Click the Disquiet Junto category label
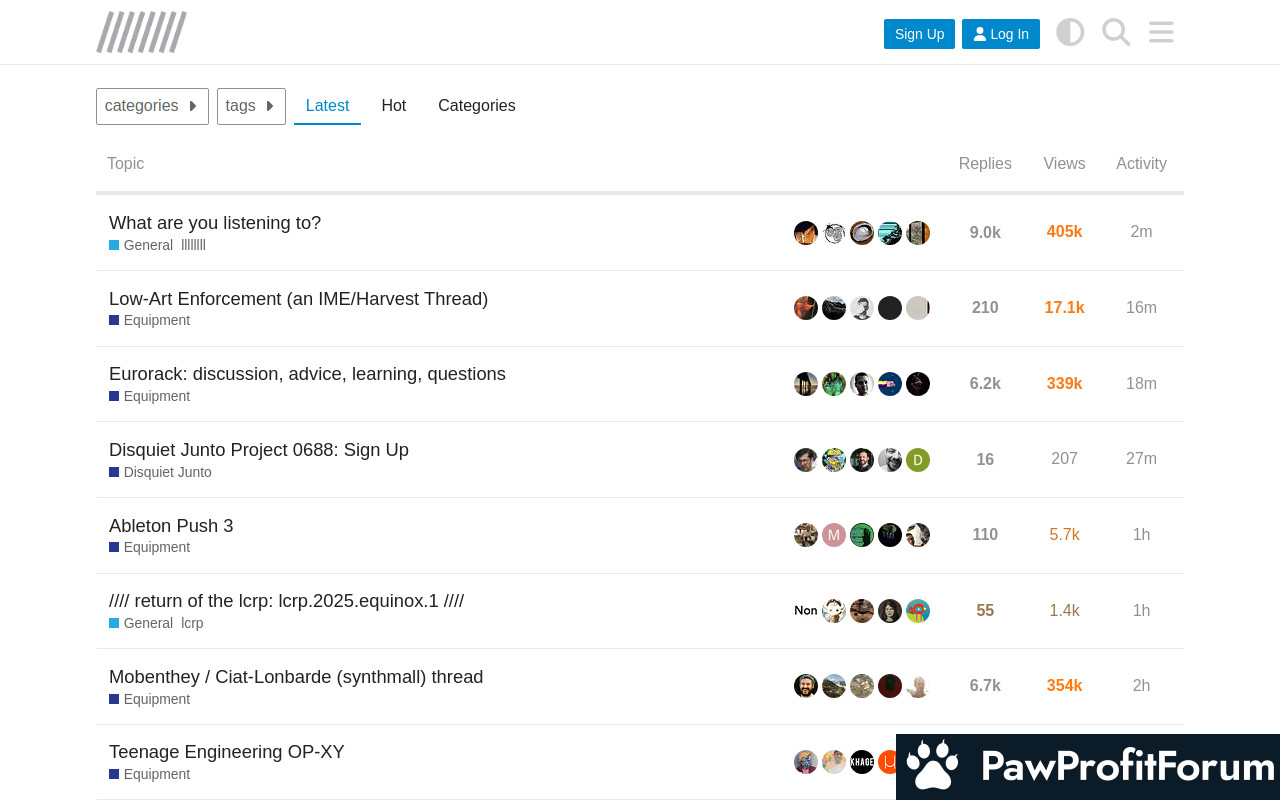 tap(160, 472)
